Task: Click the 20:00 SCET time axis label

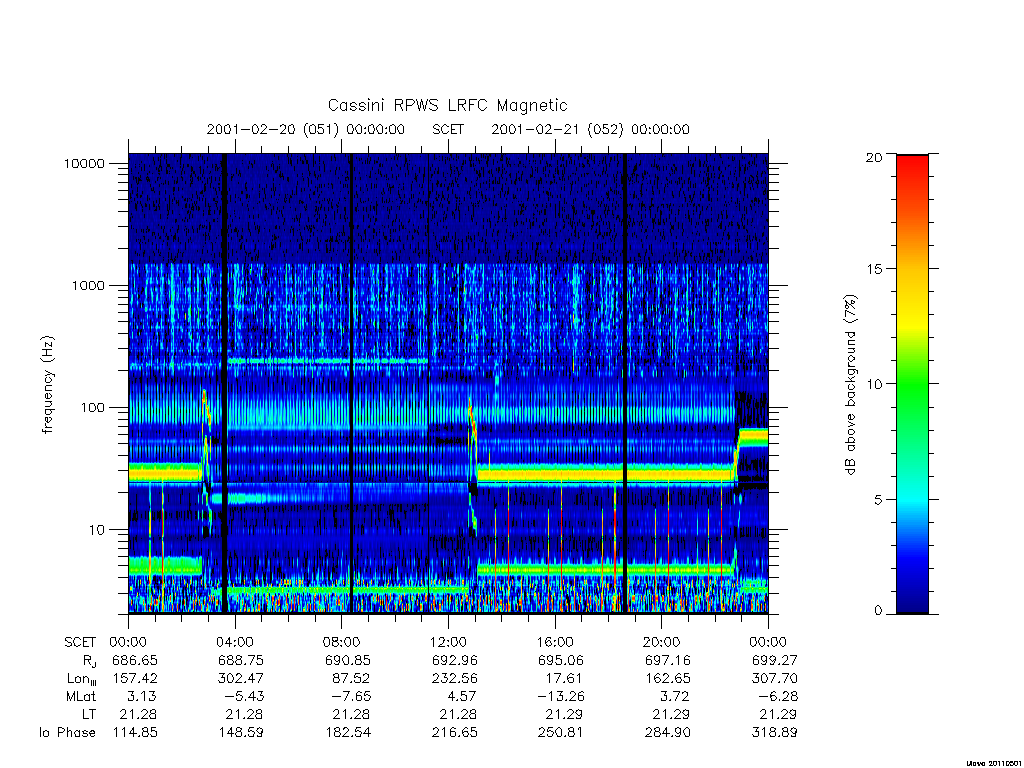Action: (x=661, y=642)
